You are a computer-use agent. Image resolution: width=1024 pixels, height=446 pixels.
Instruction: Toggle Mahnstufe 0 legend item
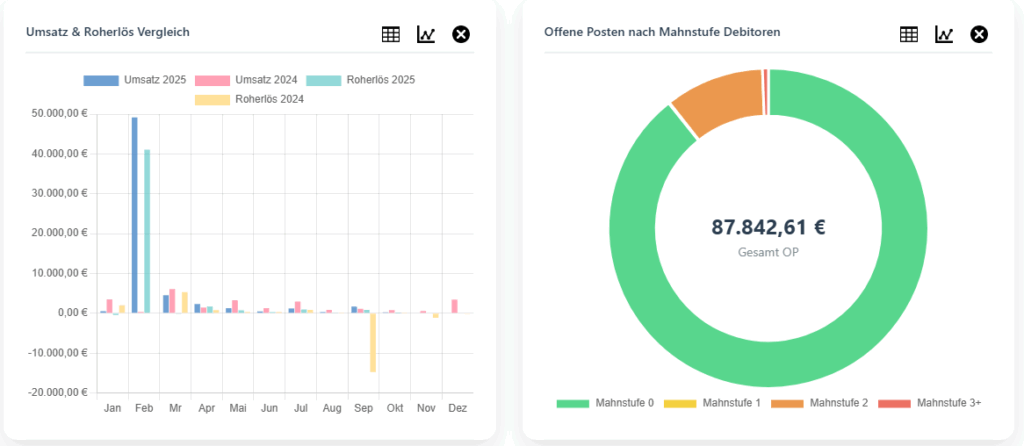tap(605, 403)
